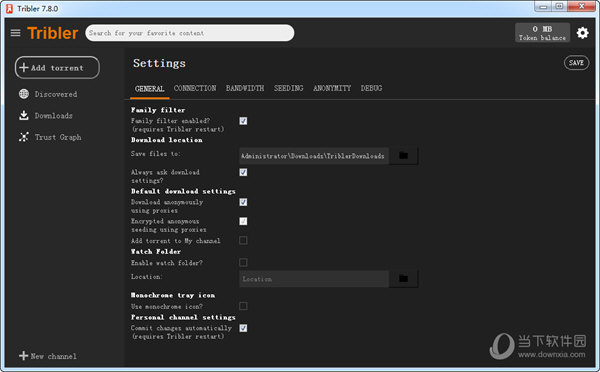The height and width of the screenshot is (372, 600).
Task: Enable Use monochrome icon checkbox
Action: [243, 306]
